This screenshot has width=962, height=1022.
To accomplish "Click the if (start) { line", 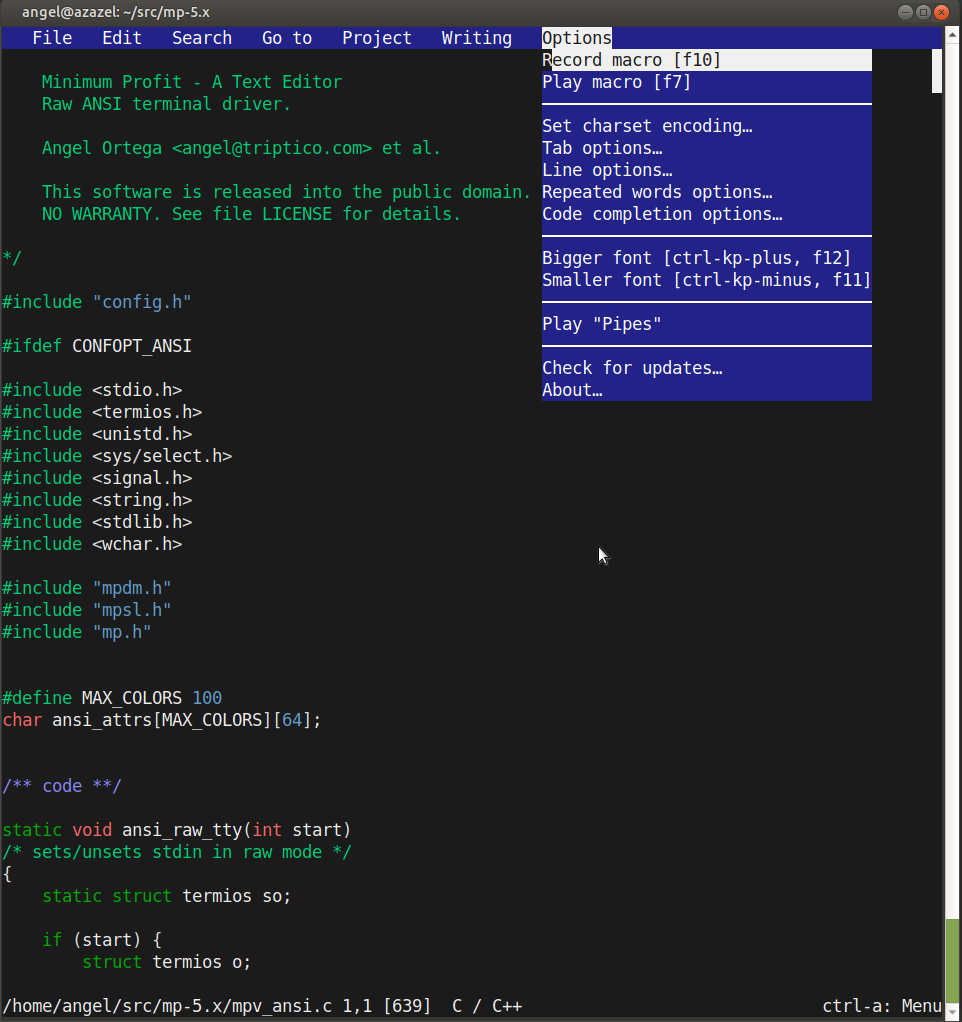I will click(102, 941).
